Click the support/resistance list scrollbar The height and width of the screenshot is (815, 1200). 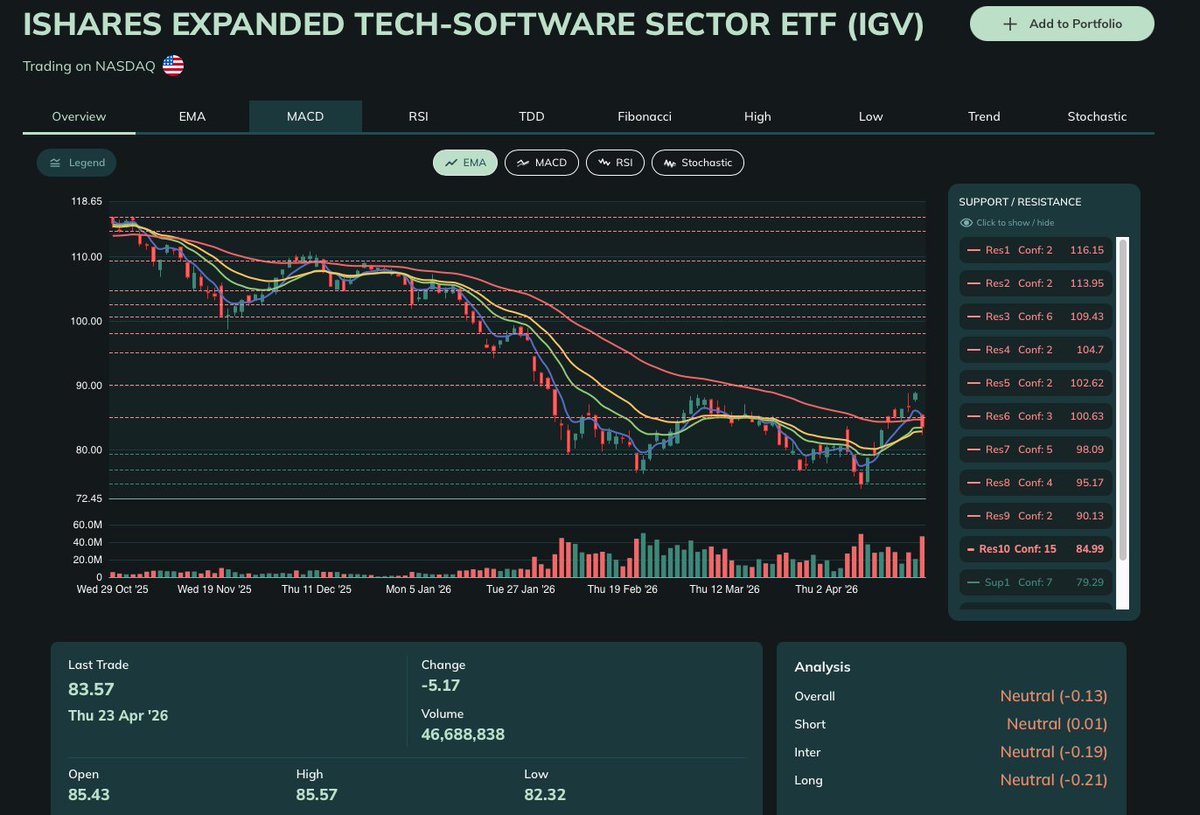point(1122,400)
